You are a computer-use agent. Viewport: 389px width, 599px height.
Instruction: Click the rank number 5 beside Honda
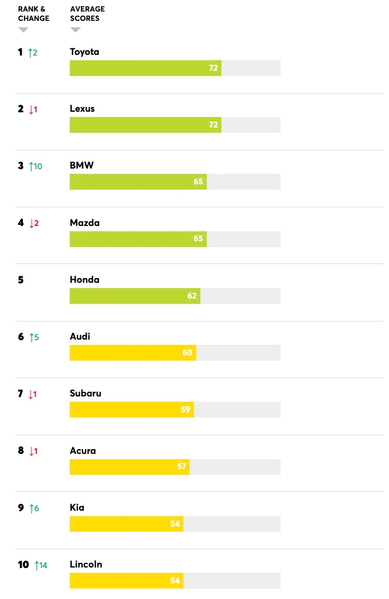coord(21,280)
